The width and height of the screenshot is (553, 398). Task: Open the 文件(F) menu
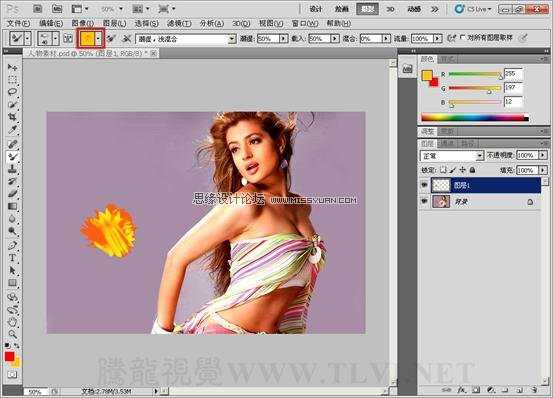point(19,23)
